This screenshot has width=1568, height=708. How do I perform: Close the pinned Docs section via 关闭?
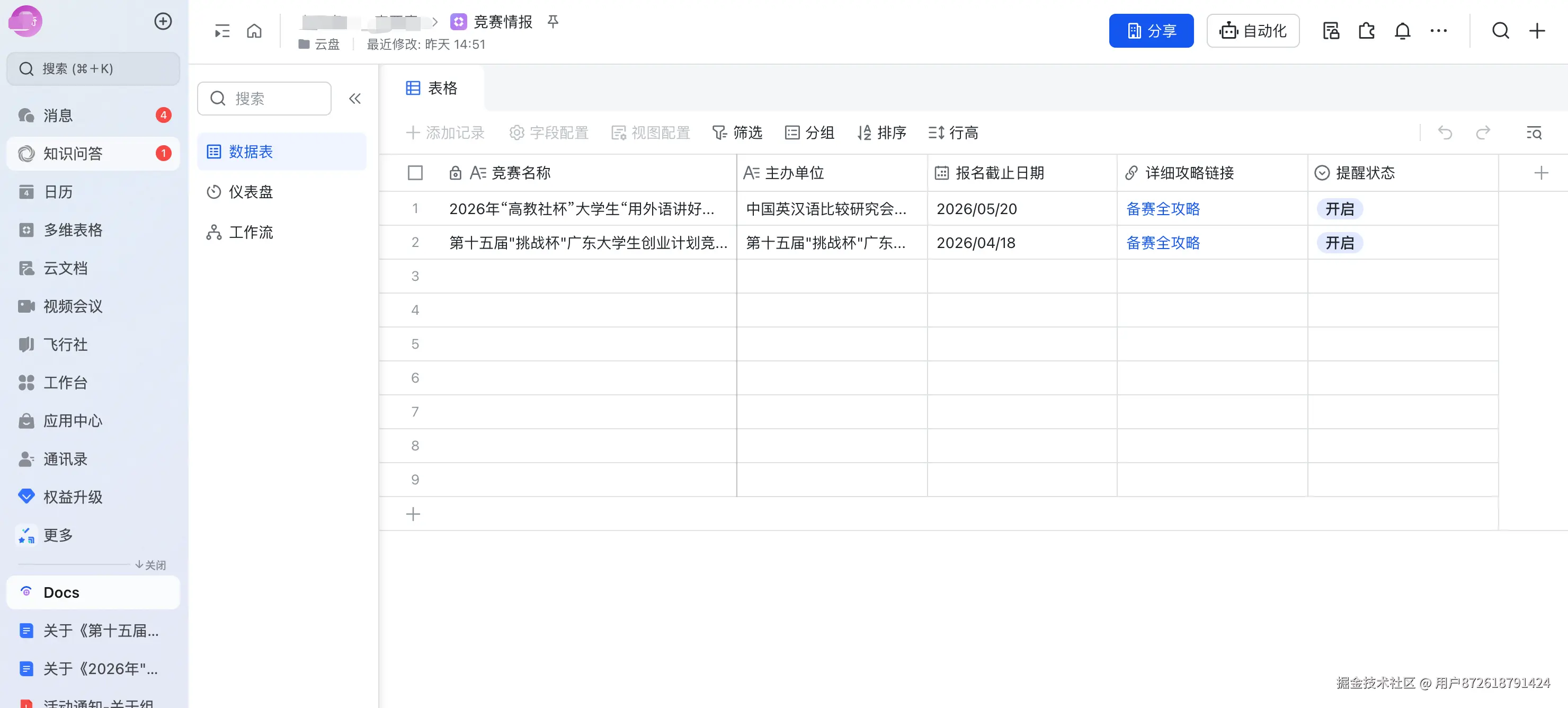[151, 564]
